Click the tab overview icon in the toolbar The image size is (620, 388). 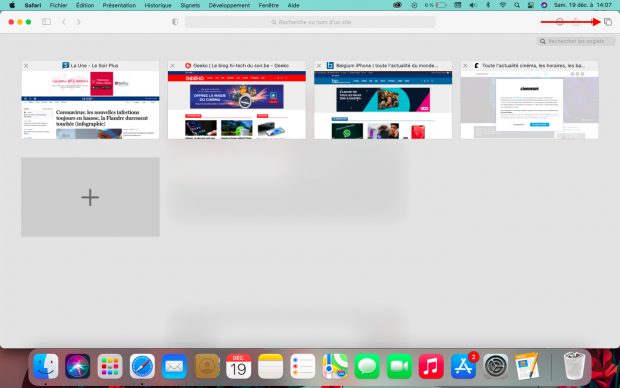point(608,22)
